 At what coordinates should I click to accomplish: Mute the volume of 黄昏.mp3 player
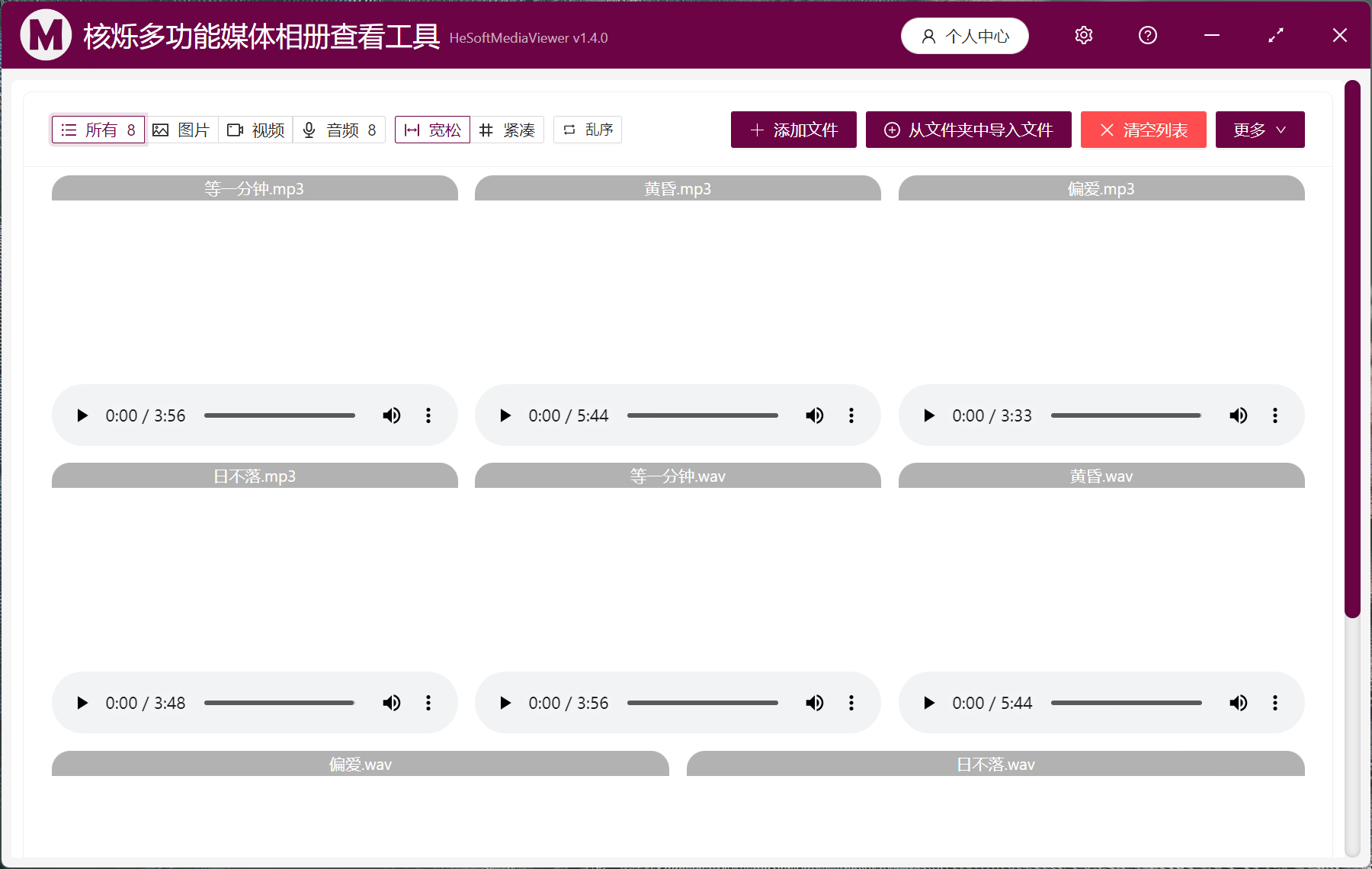(814, 415)
